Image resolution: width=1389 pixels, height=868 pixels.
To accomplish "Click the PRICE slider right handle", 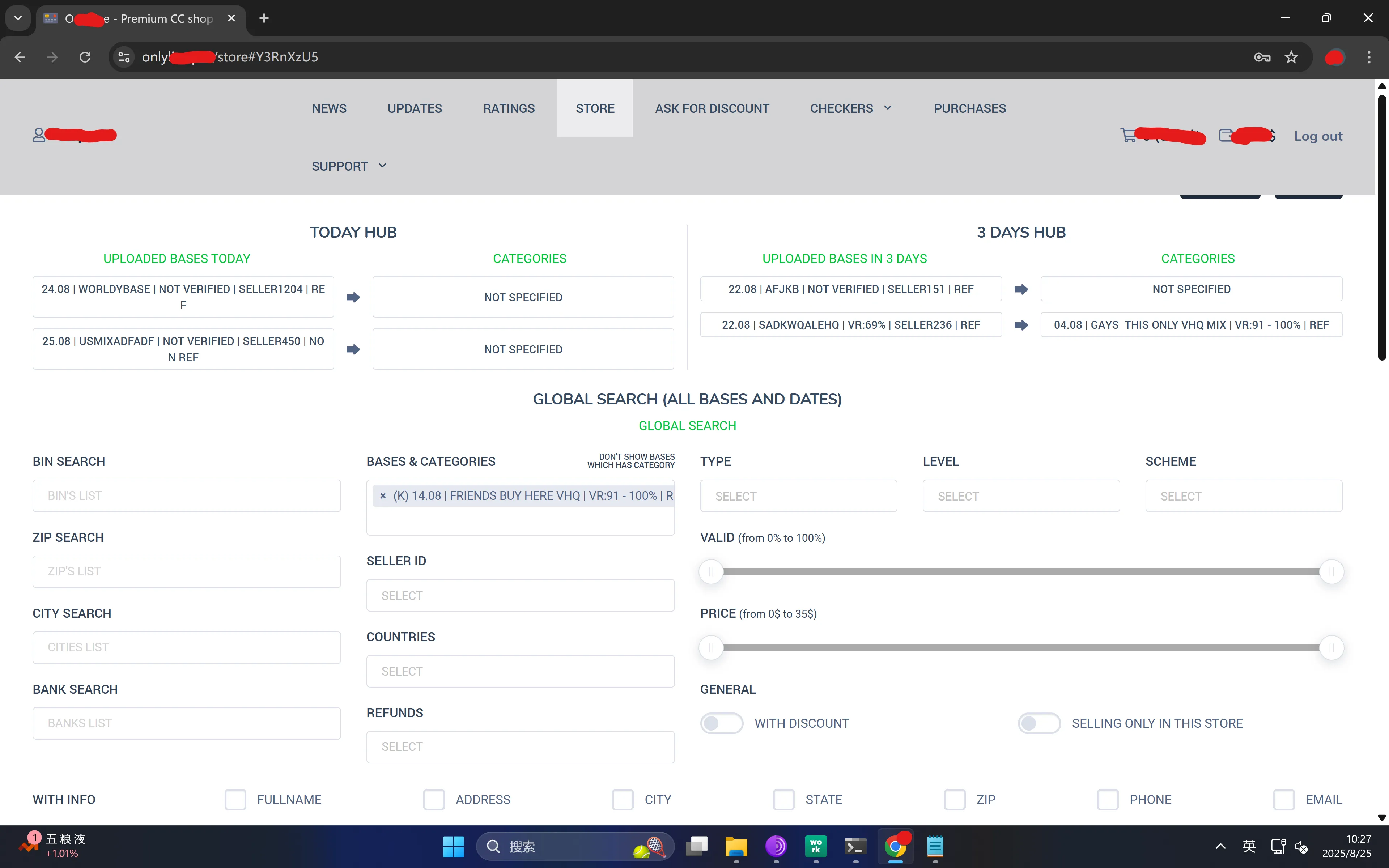I will (1331, 647).
